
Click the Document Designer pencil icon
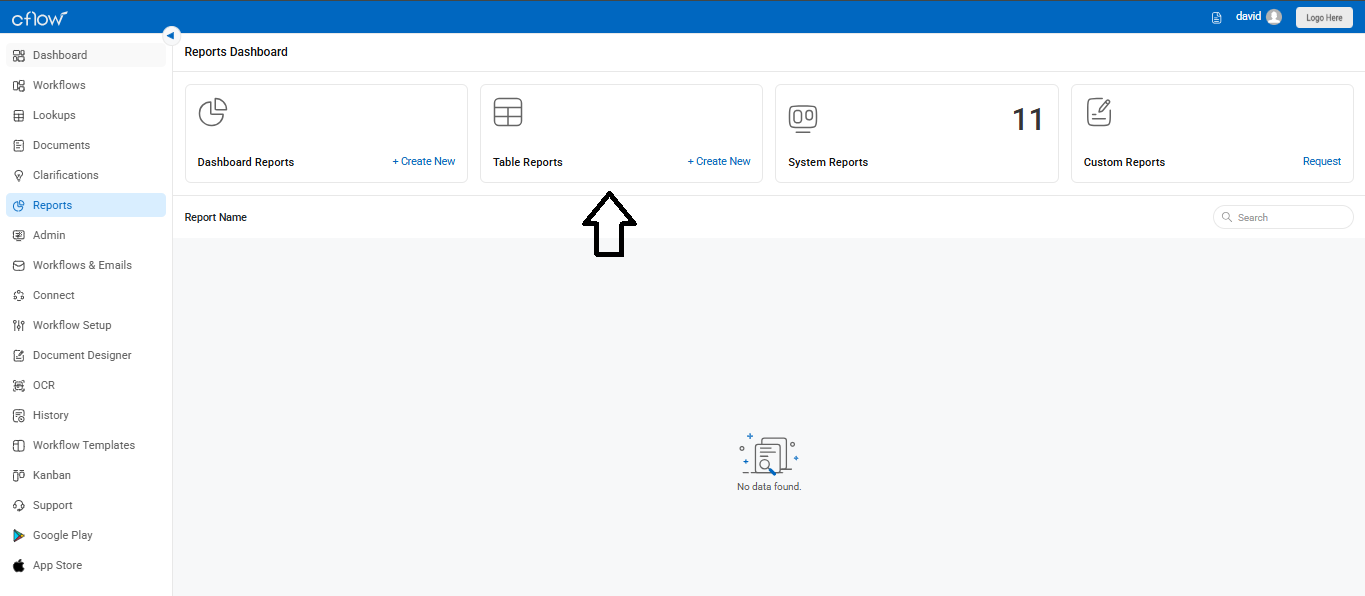19,355
